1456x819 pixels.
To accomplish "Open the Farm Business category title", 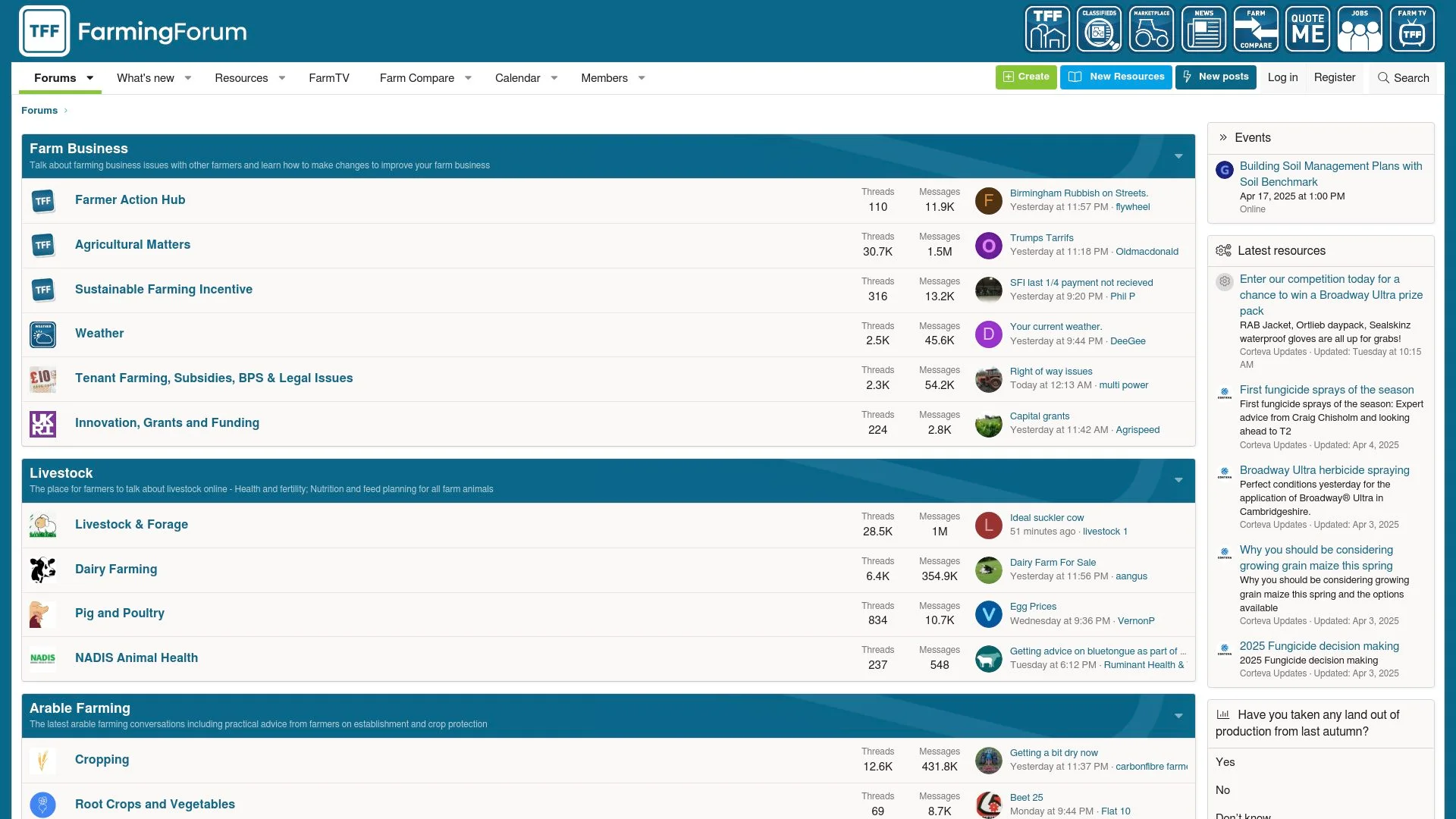I will 79,149.
